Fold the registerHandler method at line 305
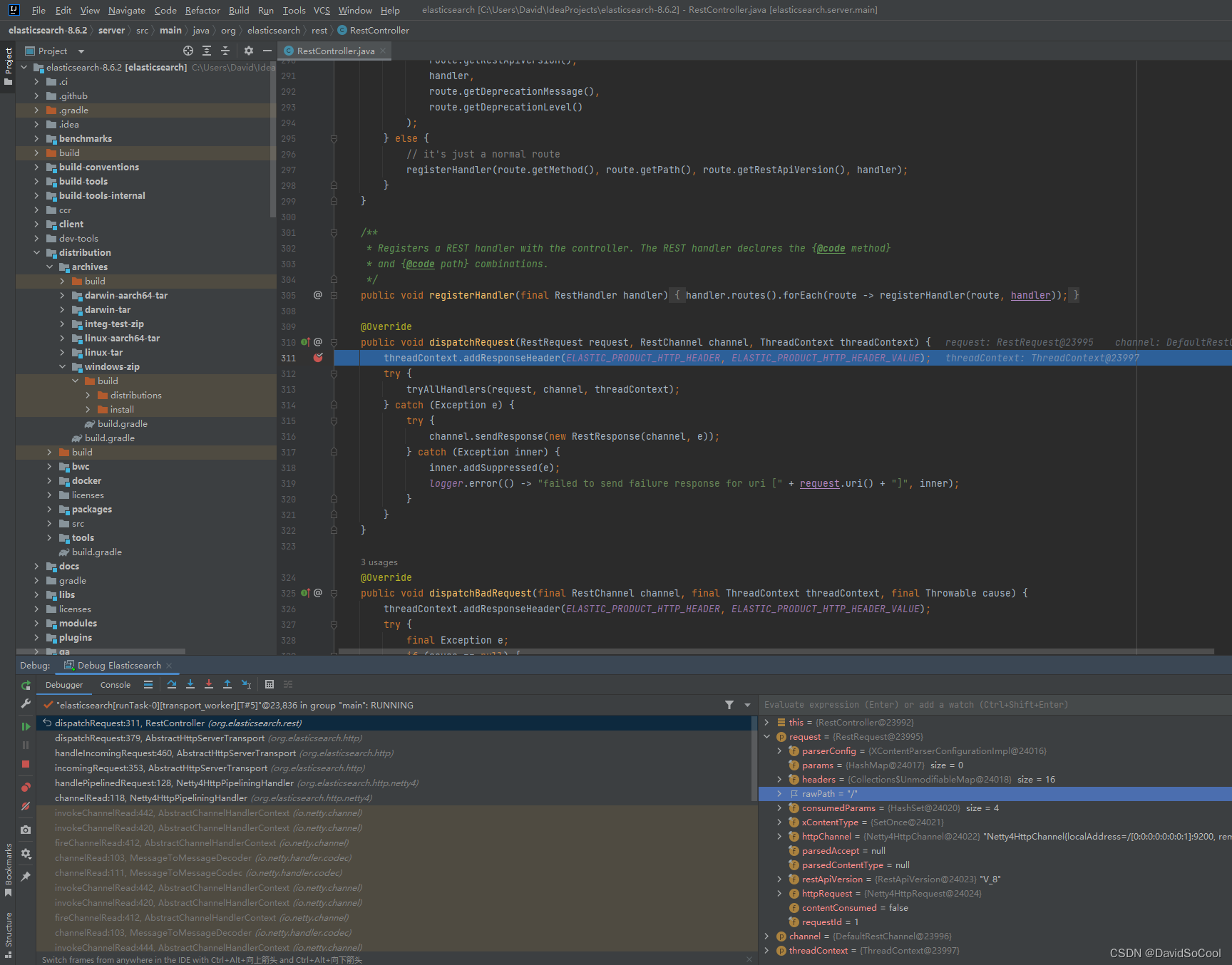Image resolution: width=1232 pixels, height=965 pixels. click(334, 295)
